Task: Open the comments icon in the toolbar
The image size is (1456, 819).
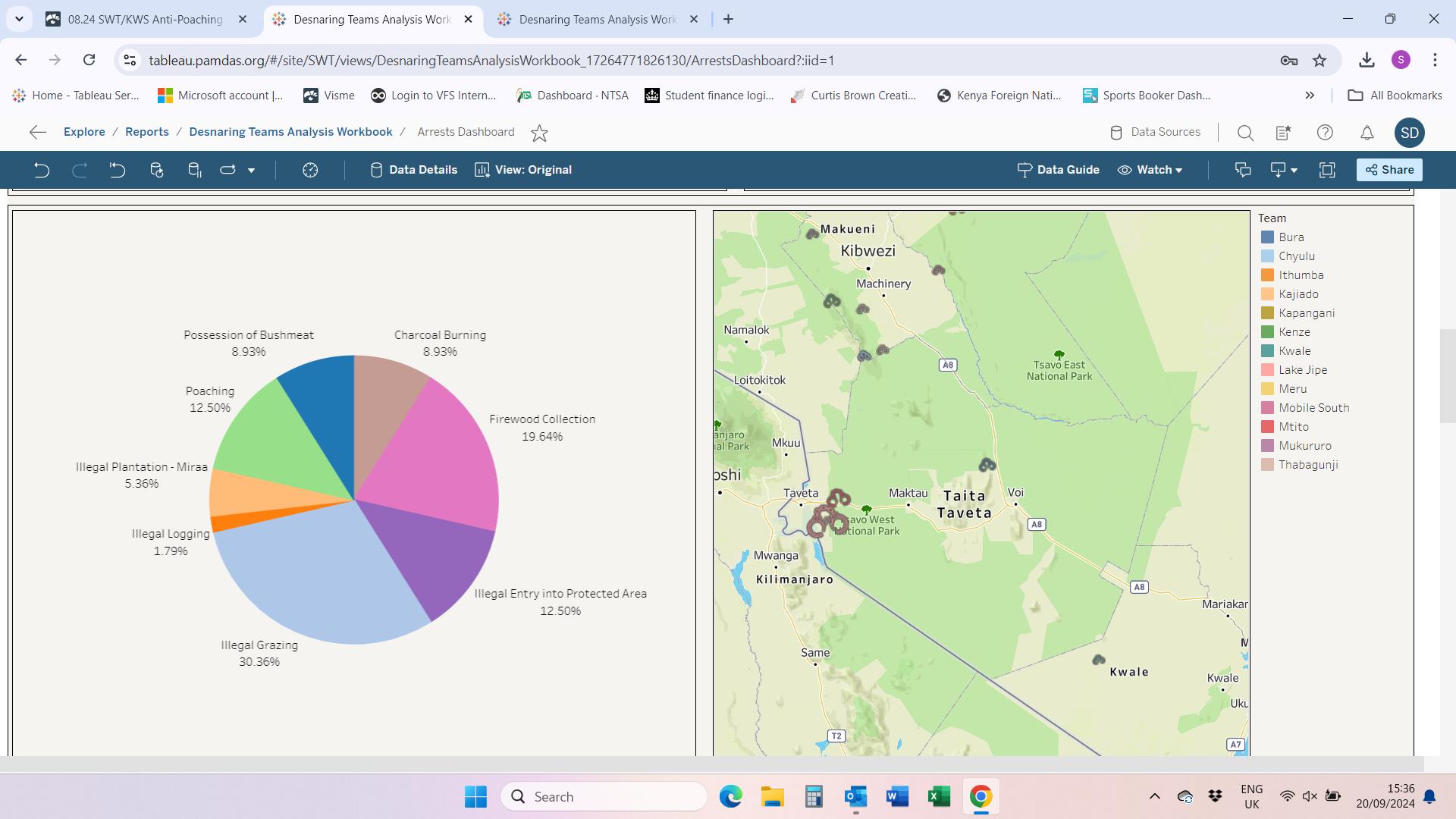Action: (1242, 170)
